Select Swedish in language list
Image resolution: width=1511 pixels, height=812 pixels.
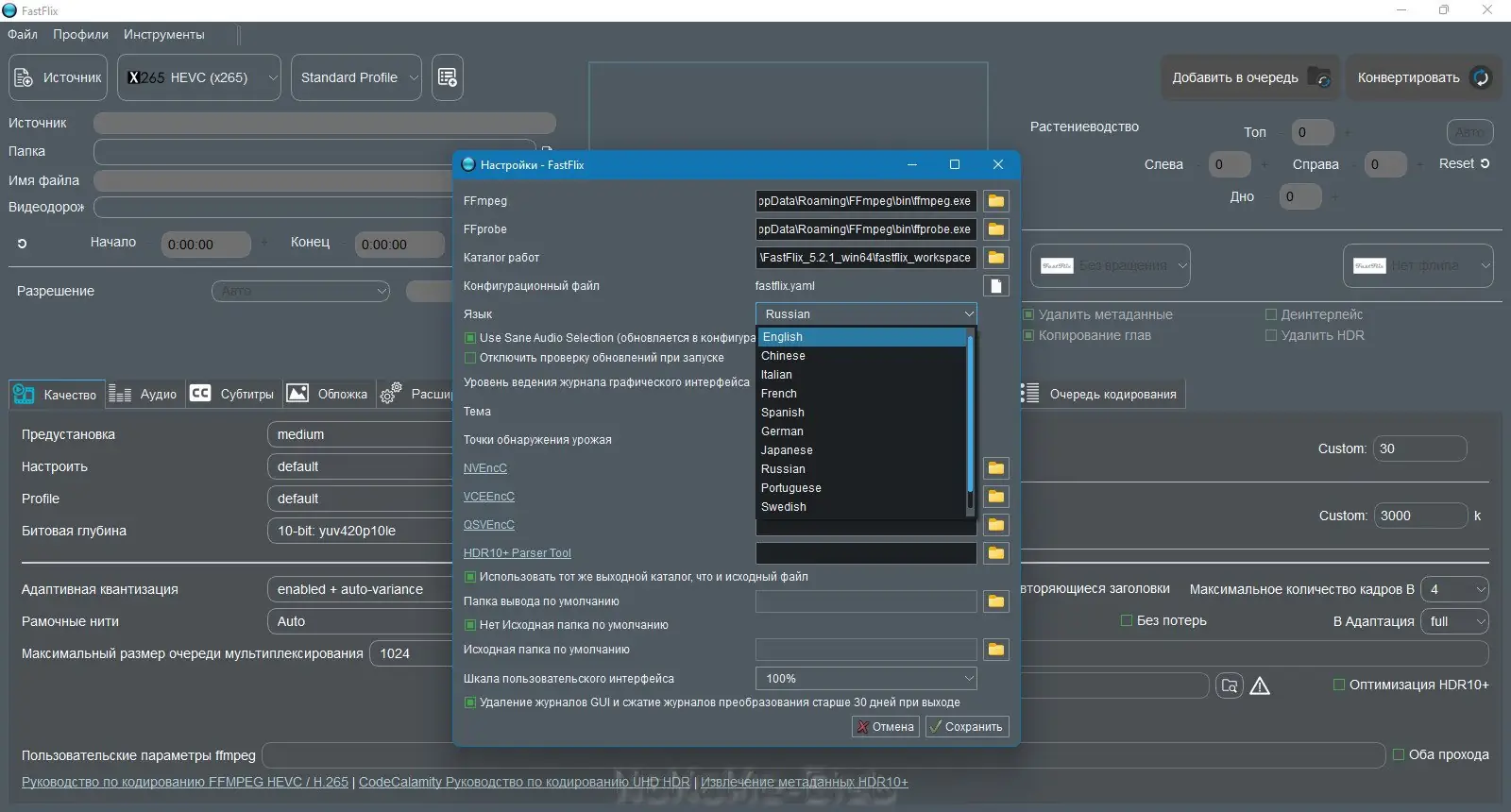pos(862,507)
